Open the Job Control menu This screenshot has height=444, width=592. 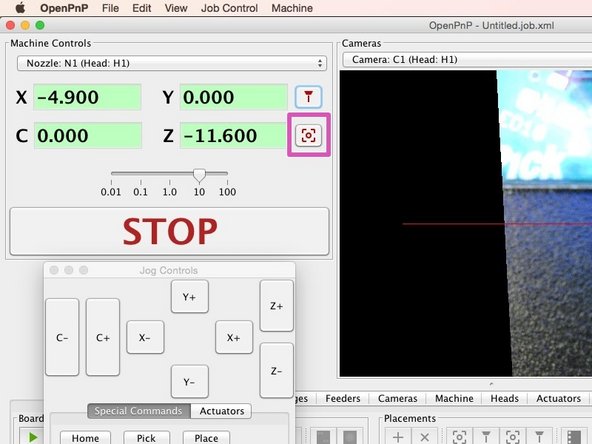[229, 8]
